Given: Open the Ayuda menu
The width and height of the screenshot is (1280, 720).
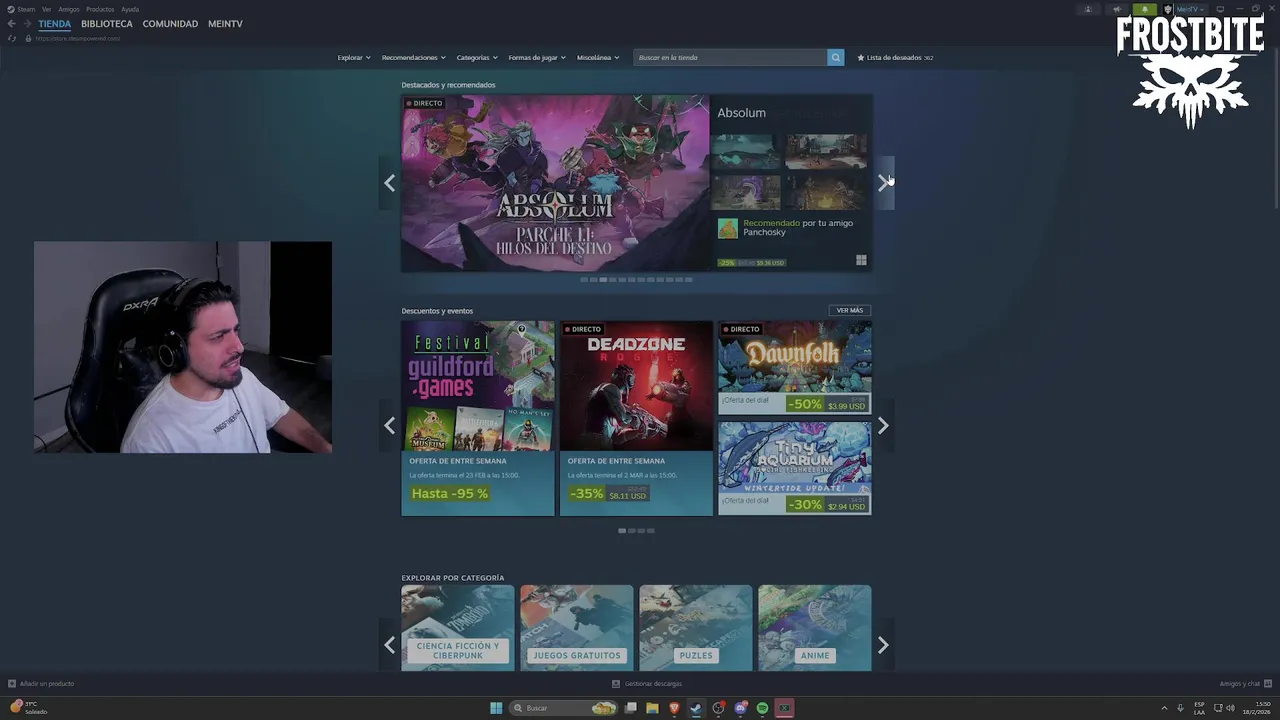Looking at the screenshot, I should [130, 9].
